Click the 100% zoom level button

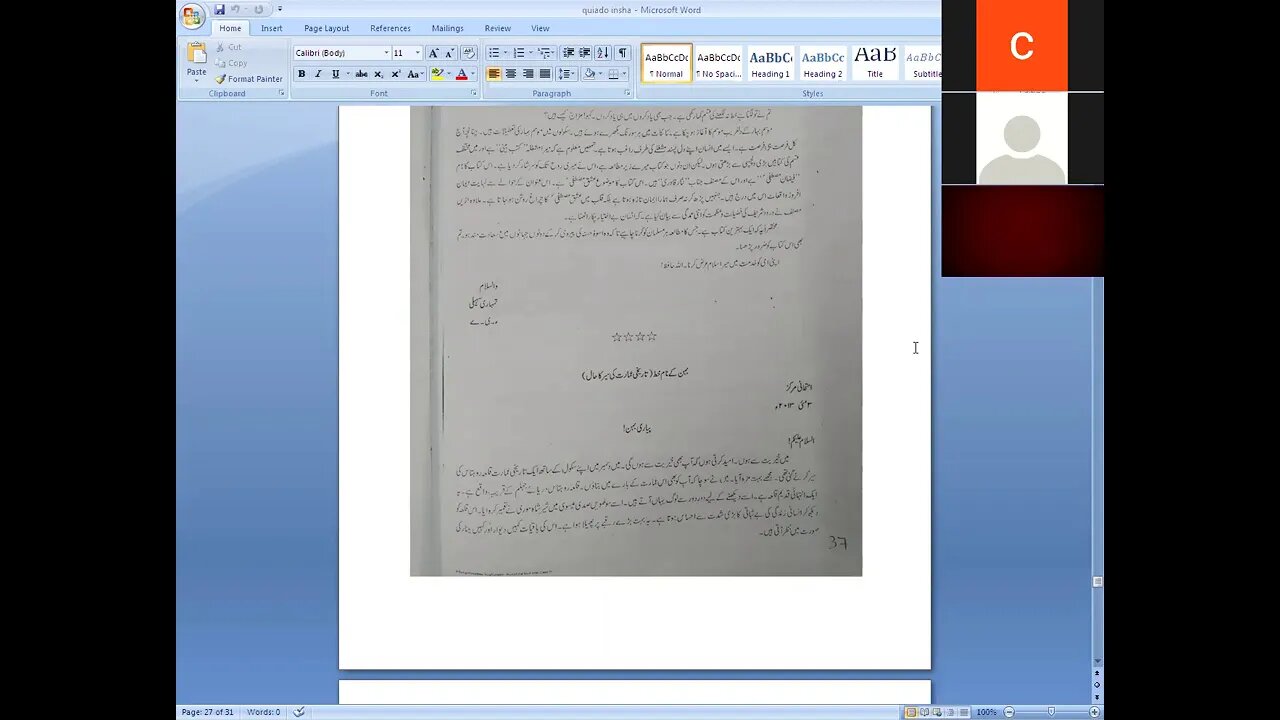click(987, 712)
